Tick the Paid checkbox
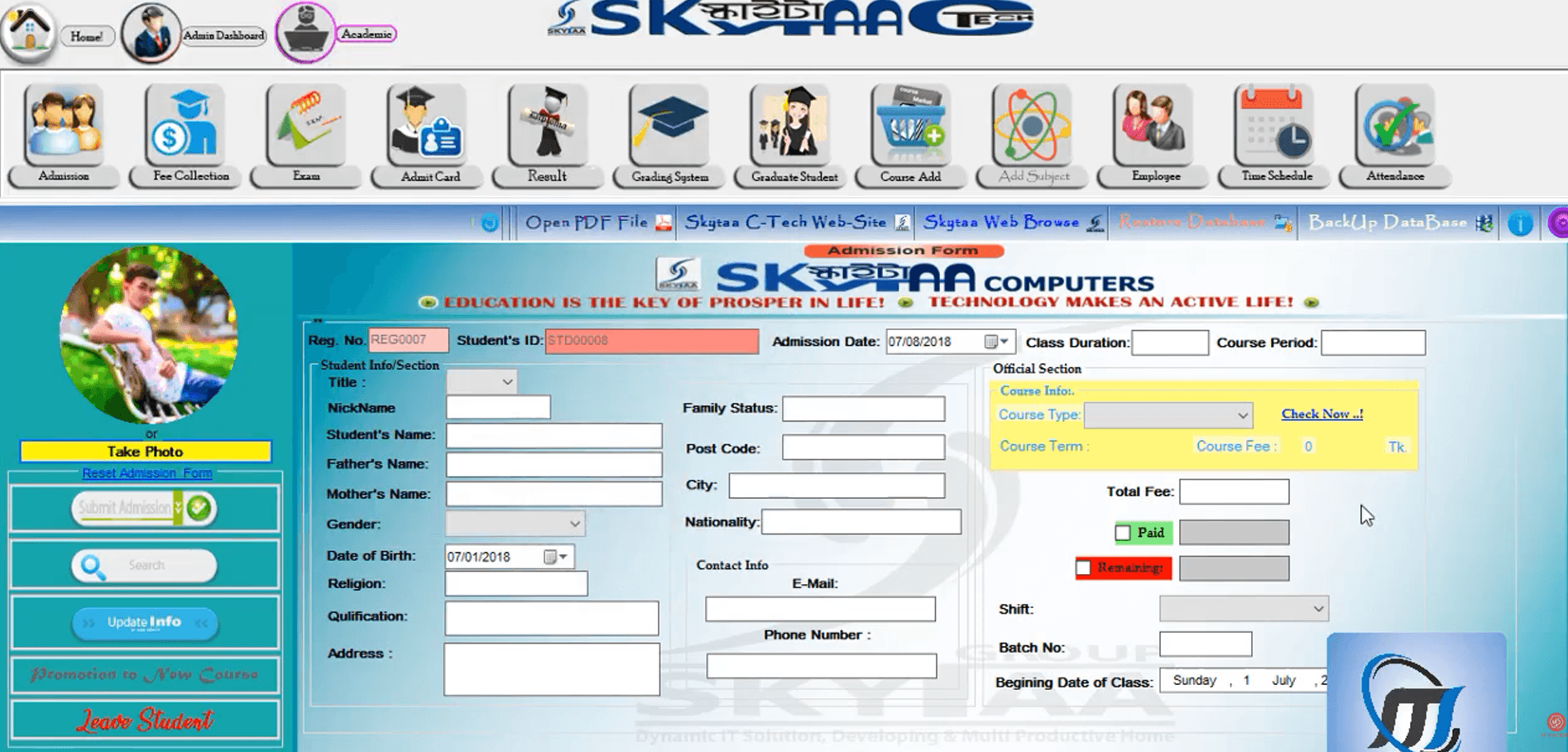 (x=1123, y=533)
